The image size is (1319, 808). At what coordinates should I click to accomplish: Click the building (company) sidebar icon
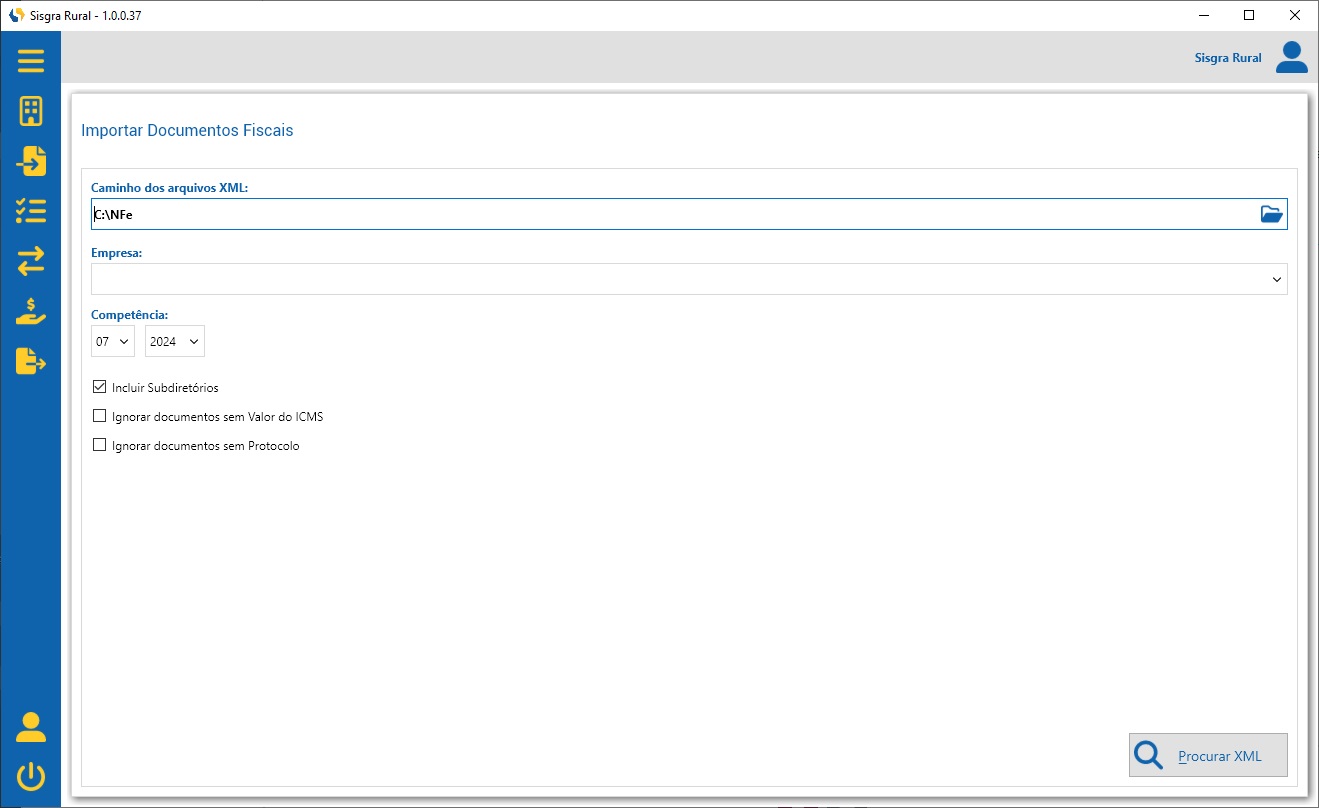pyautogui.click(x=31, y=111)
